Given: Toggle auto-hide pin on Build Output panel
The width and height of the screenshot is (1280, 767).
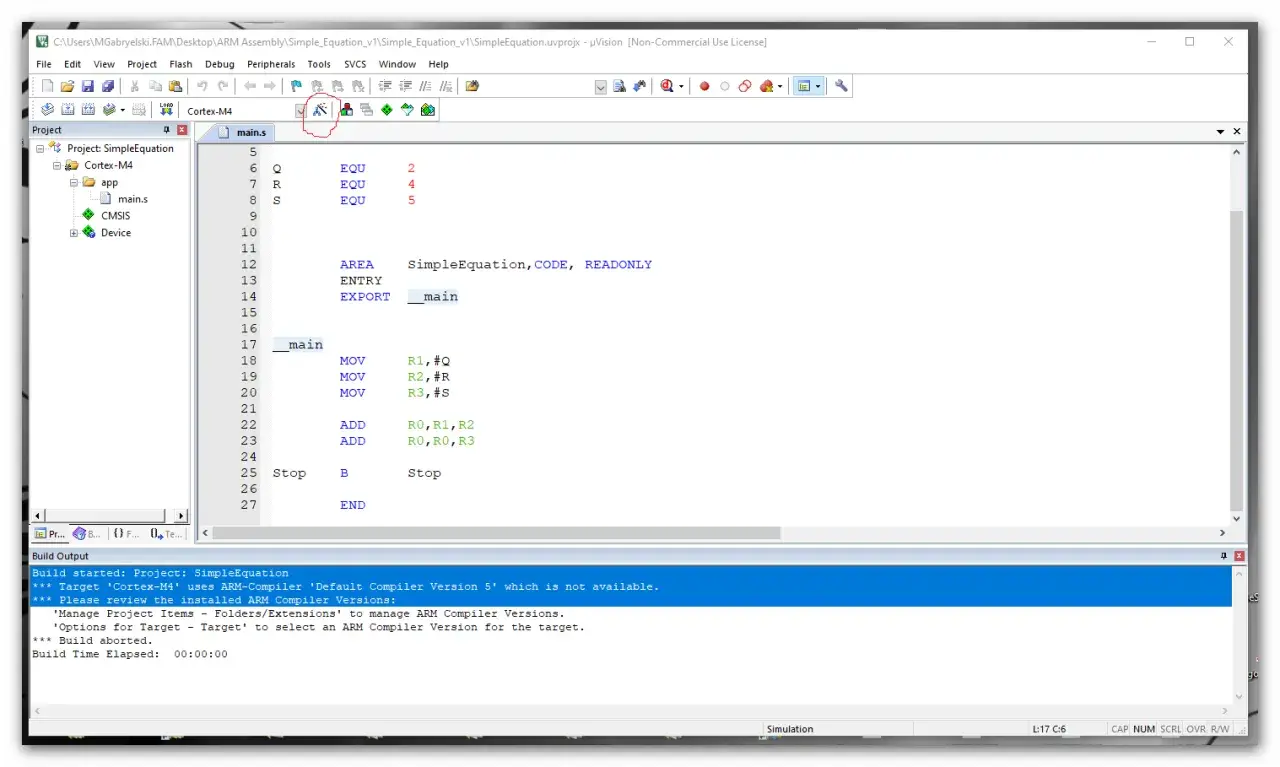Looking at the screenshot, I should click(1223, 556).
